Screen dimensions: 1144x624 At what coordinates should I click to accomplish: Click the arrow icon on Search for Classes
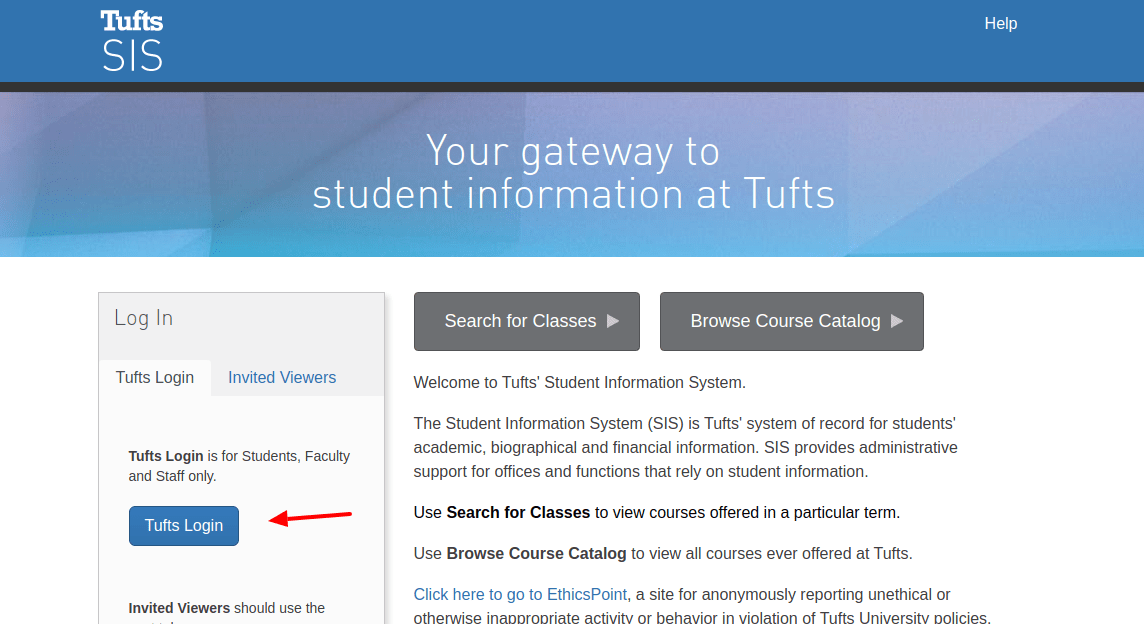pyautogui.click(x=611, y=321)
